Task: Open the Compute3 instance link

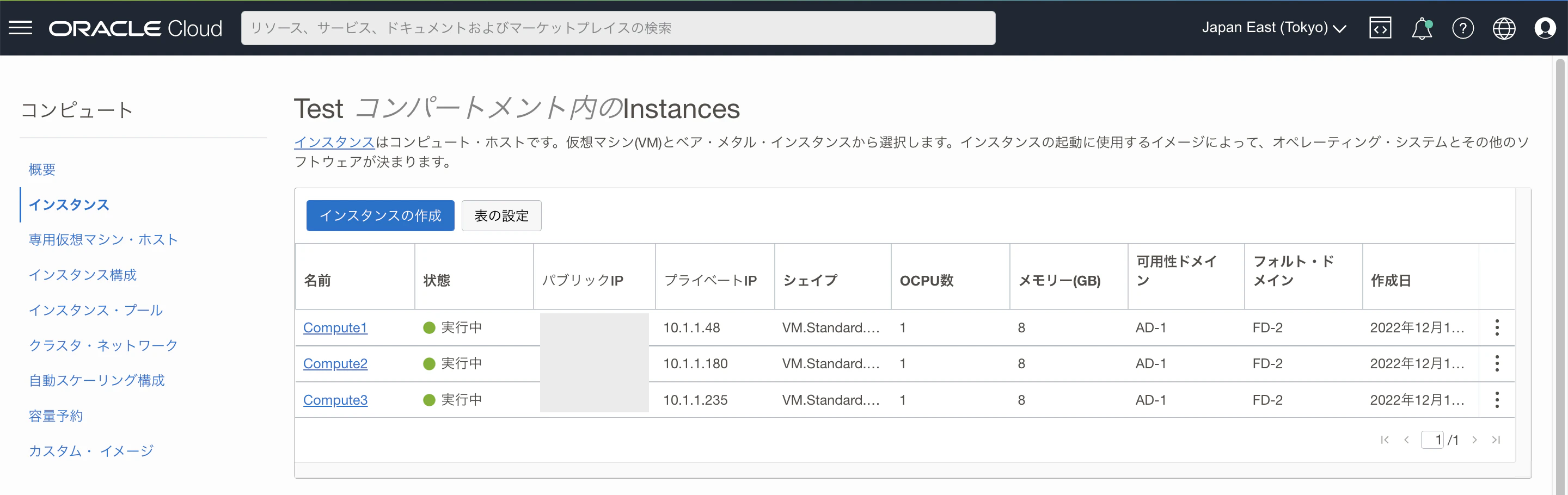Action: click(335, 400)
